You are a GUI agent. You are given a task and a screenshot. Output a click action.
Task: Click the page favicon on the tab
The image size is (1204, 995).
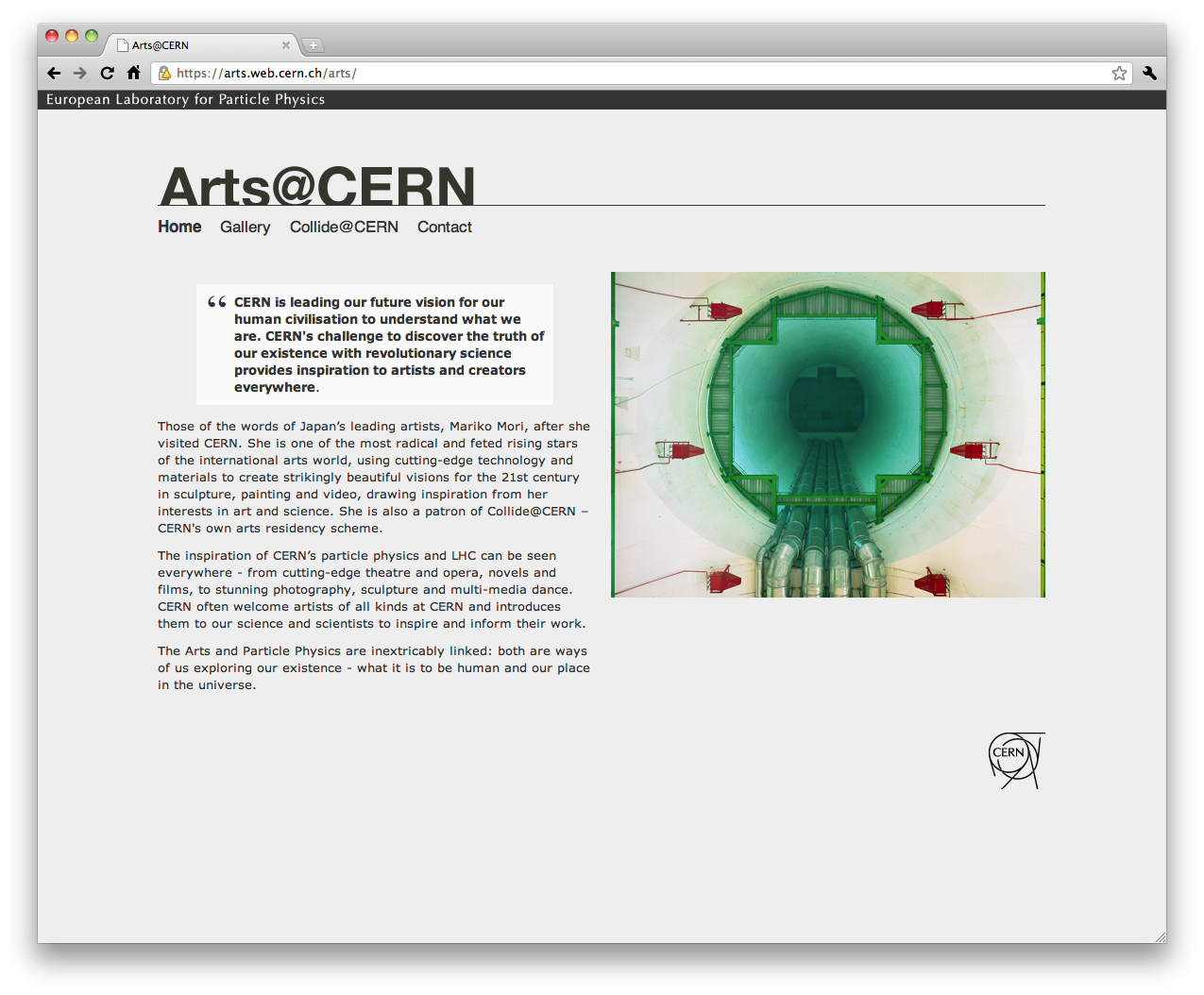tap(120, 44)
